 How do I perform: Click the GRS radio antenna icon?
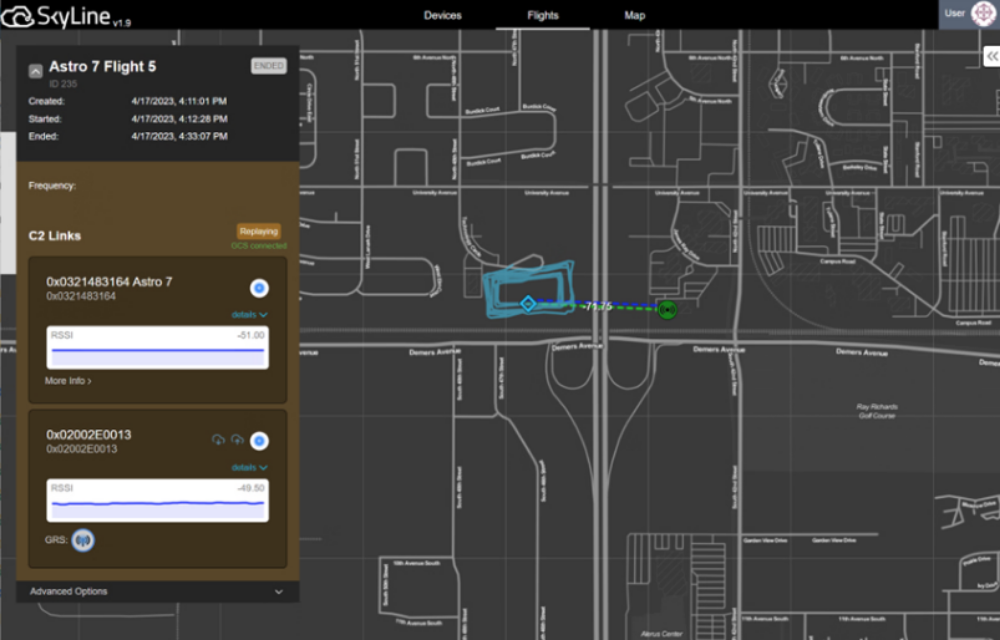(85, 541)
